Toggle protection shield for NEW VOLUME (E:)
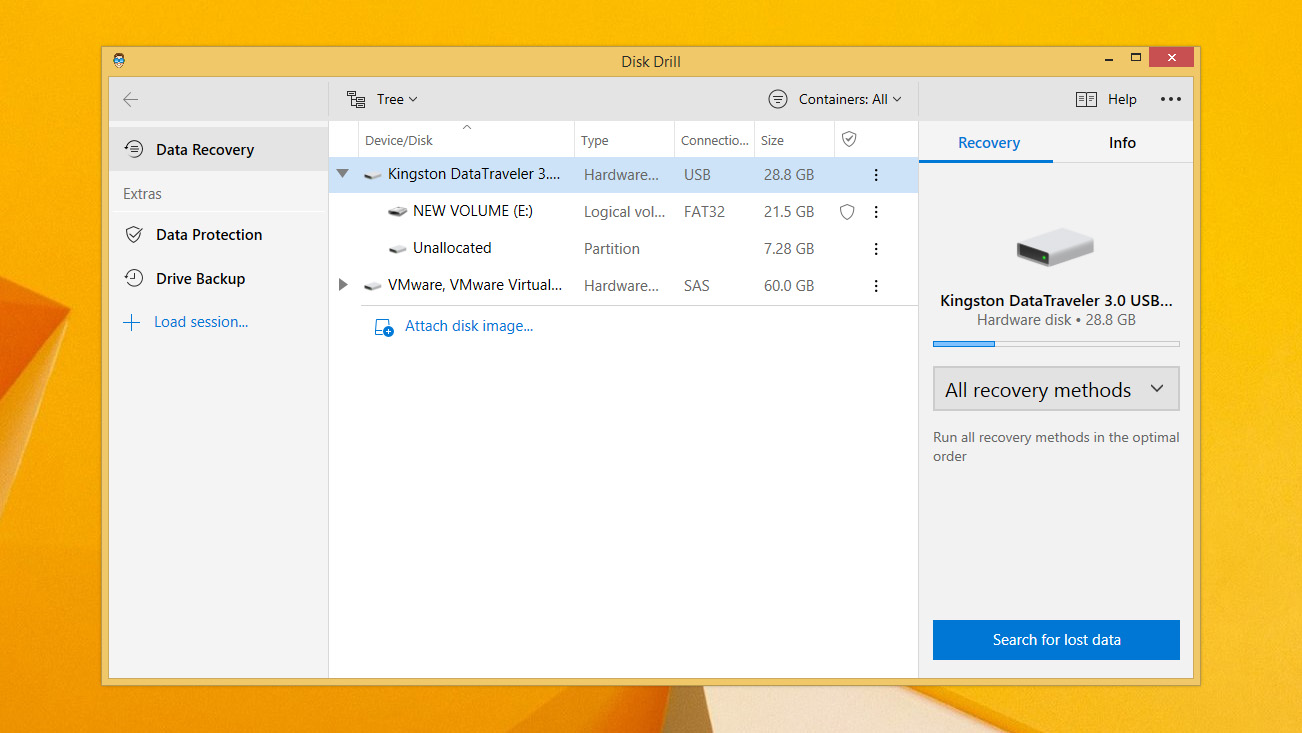Viewport: 1302px width, 733px height. pyautogui.click(x=847, y=212)
